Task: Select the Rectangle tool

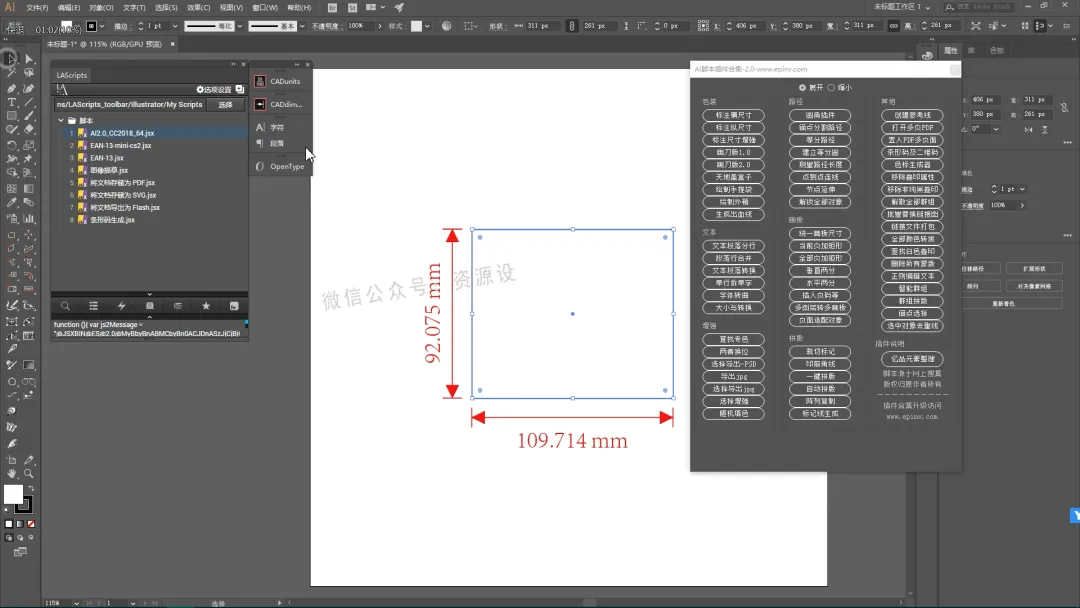Action: coord(12,116)
